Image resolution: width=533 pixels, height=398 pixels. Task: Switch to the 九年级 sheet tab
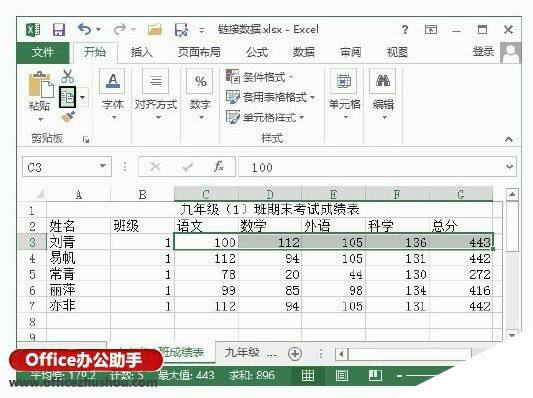[250, 353]
